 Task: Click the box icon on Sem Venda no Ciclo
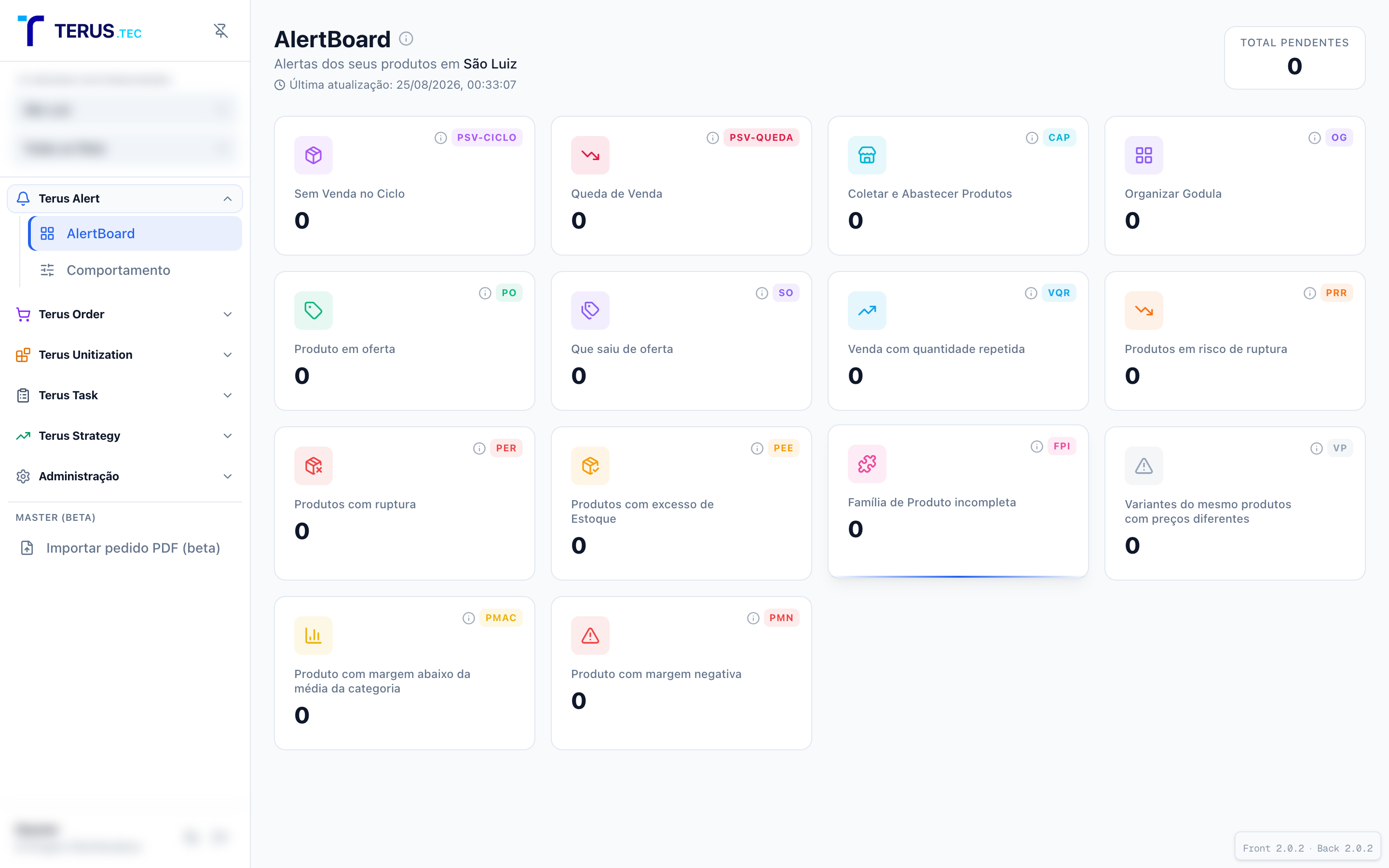(x=313, y=155)
